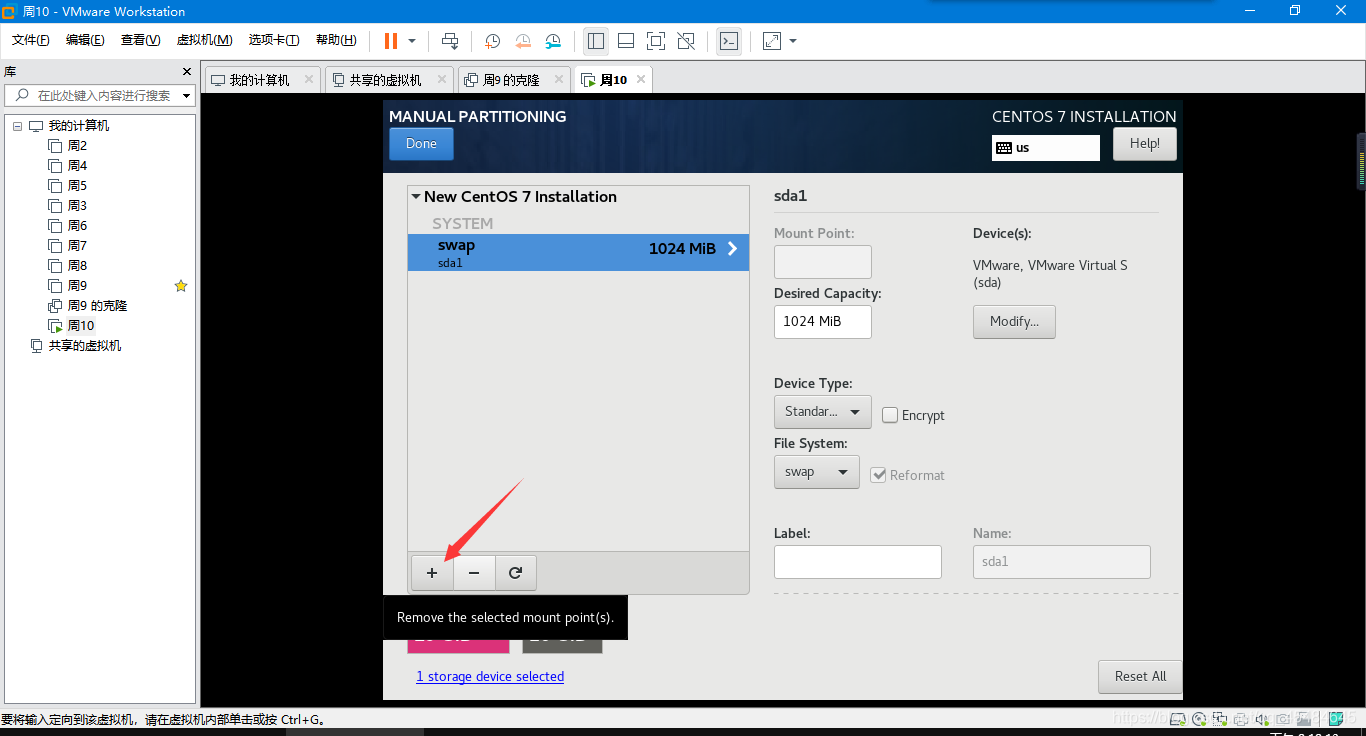The width and height of the screenshot is (1366, 736).
Task: Click the us keyboard layout indicator
Action: [1046, 148]
